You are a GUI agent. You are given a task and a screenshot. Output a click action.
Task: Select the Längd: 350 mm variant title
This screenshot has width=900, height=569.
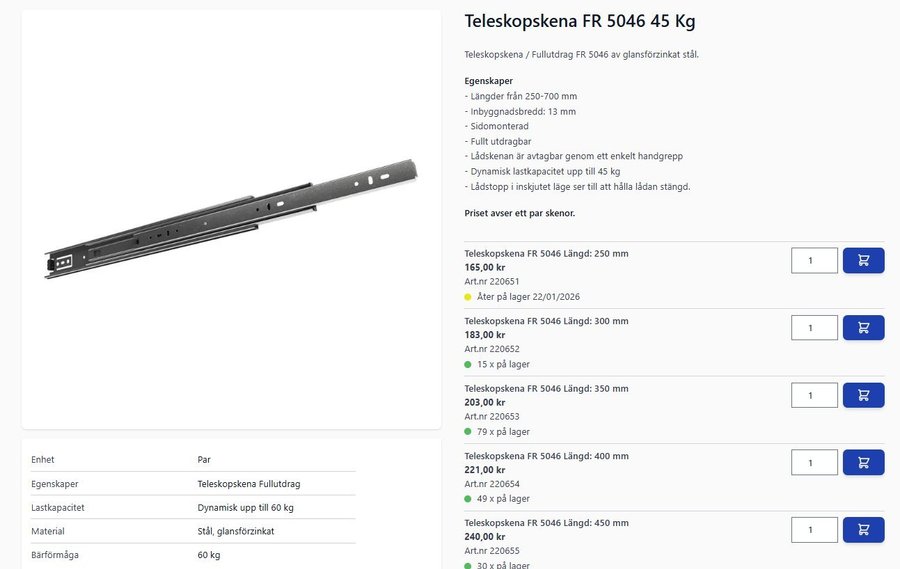546,388
